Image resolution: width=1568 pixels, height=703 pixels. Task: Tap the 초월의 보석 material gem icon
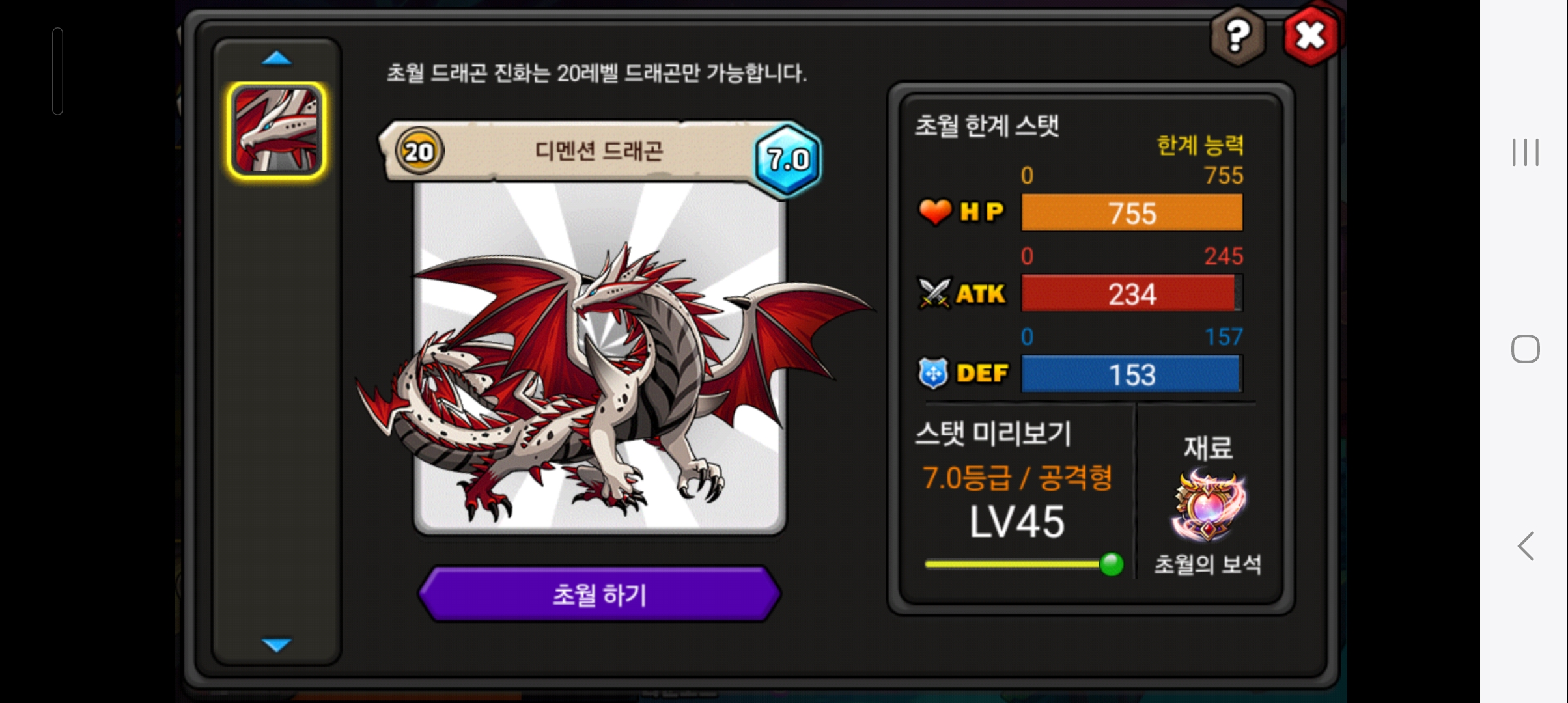[x=1208, y=506]
